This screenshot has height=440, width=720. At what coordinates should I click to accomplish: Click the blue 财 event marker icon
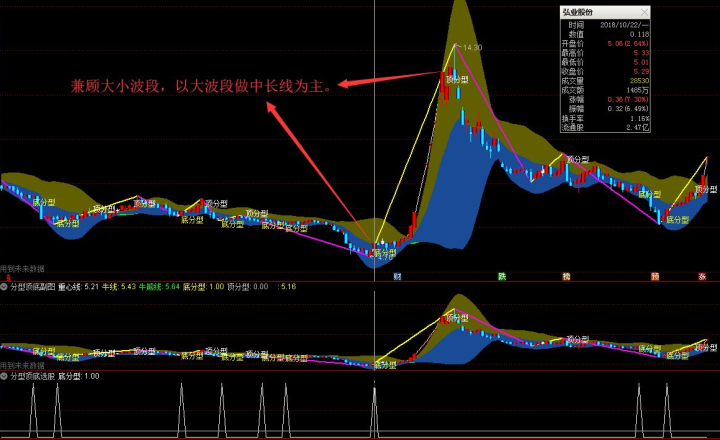398,276
